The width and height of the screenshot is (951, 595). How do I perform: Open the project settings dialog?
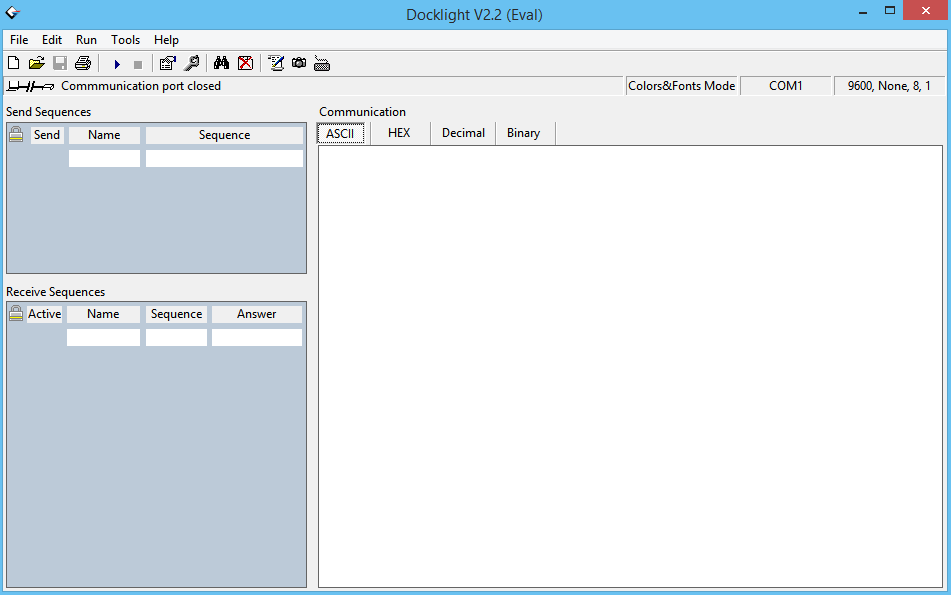pyautogui.click(x=167, y=62)
